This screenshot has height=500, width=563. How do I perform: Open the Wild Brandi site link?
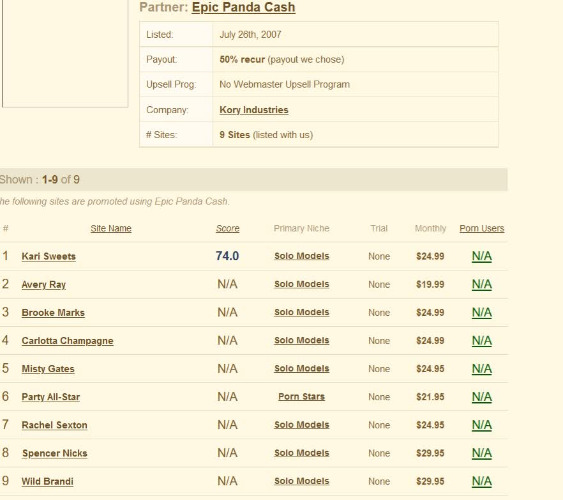[x=47, y=481]
